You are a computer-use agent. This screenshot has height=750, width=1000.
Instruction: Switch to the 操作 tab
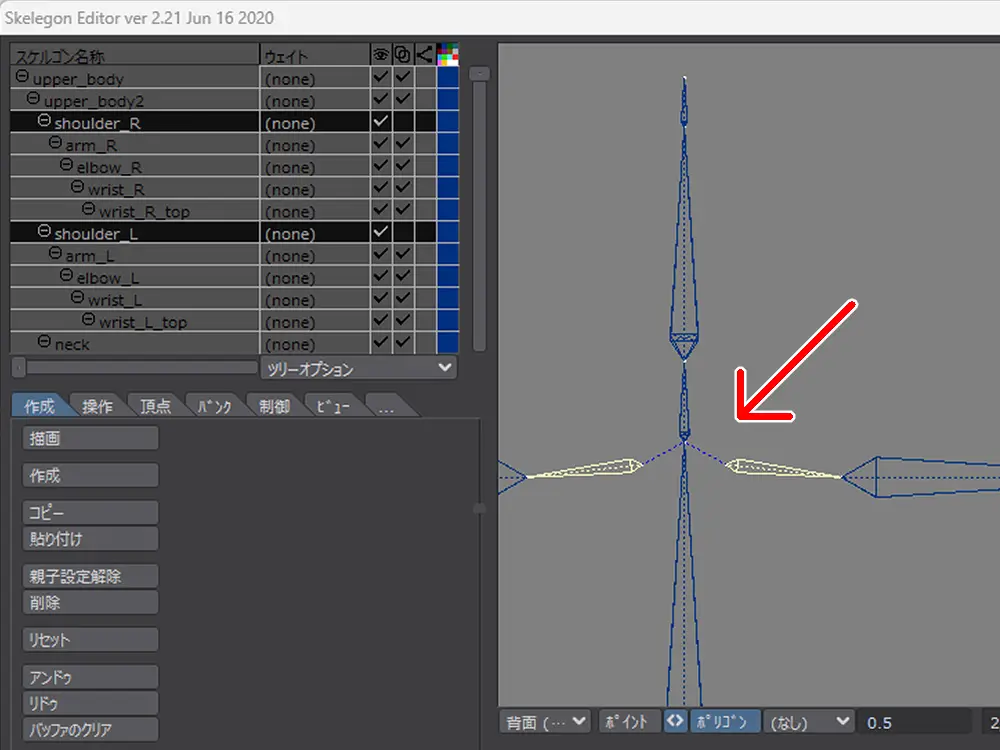98,406
